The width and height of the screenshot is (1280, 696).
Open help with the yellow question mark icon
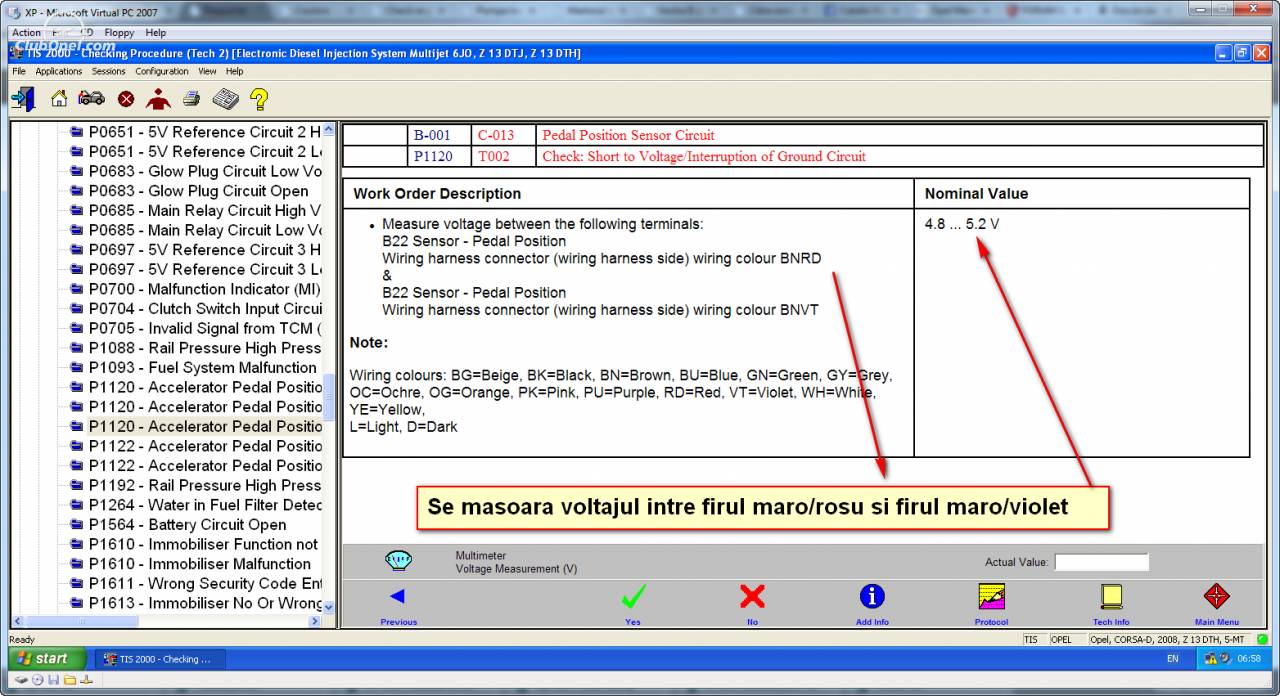pyautogui.click(x=259, y=99)
